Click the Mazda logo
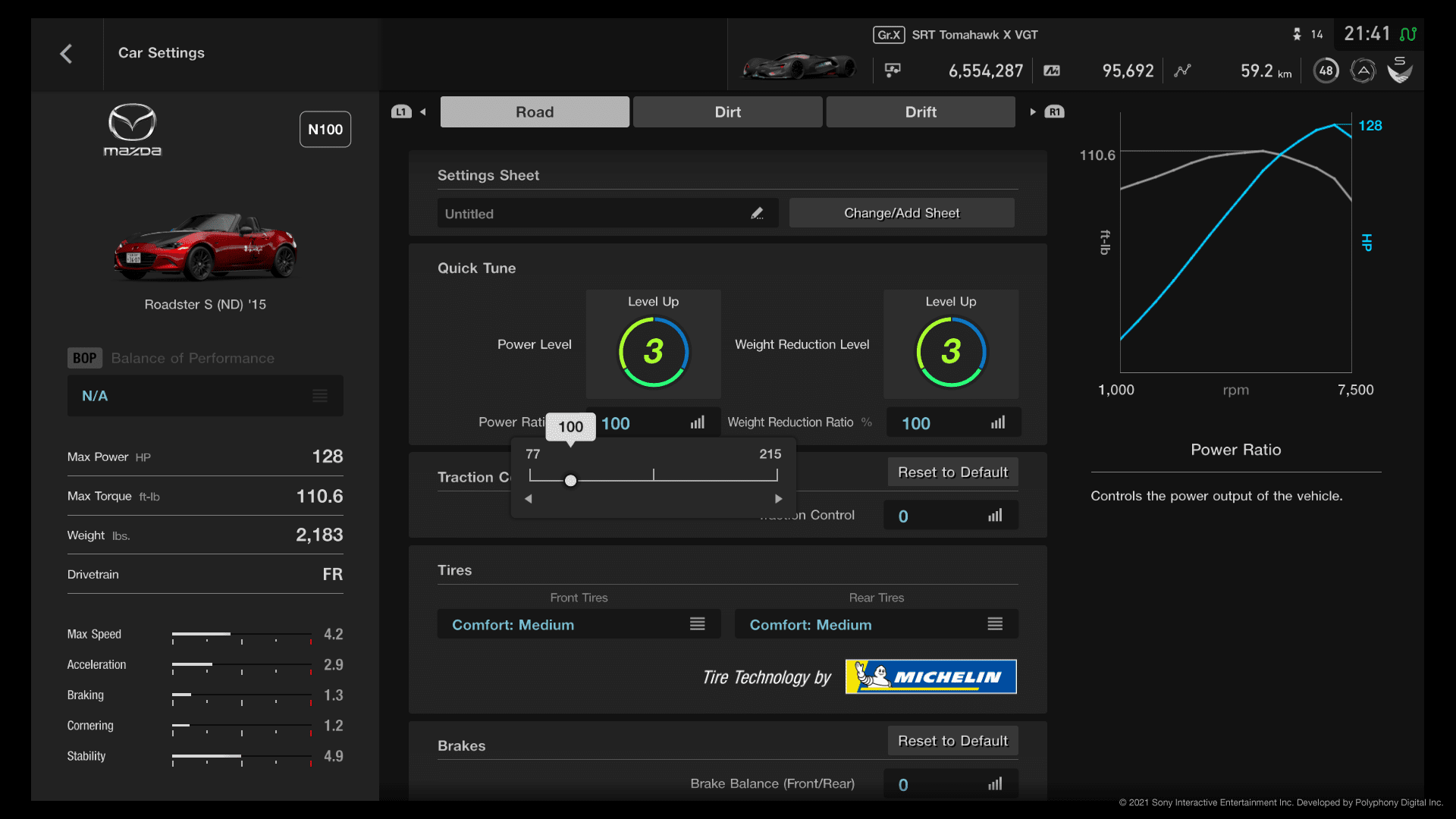The height and width of the screenshot is (819, 1456). tap(132, 130)
